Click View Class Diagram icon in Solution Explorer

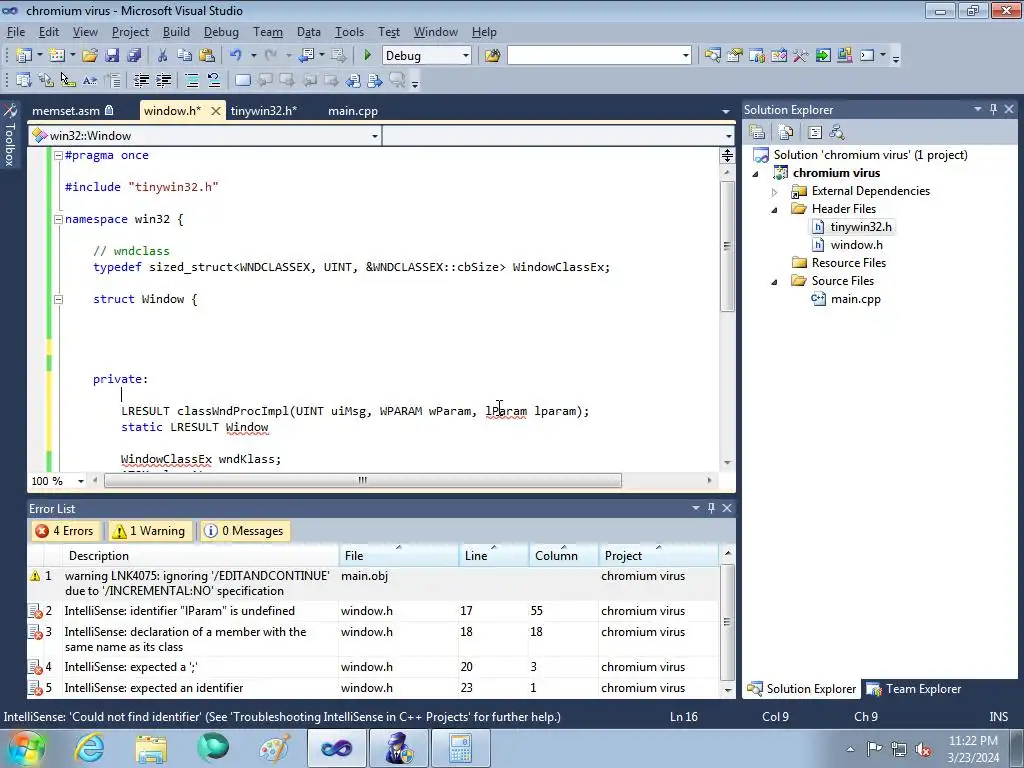pyautogui.click(x=837, y=133)
